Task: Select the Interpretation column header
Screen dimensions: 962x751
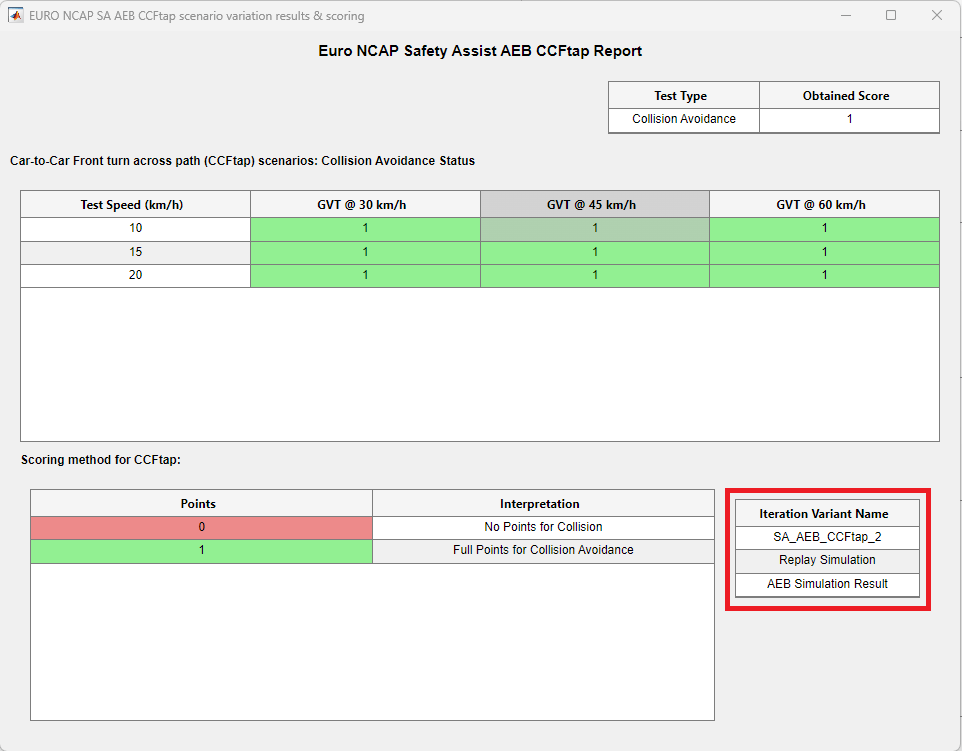Action: click(543, 504)
